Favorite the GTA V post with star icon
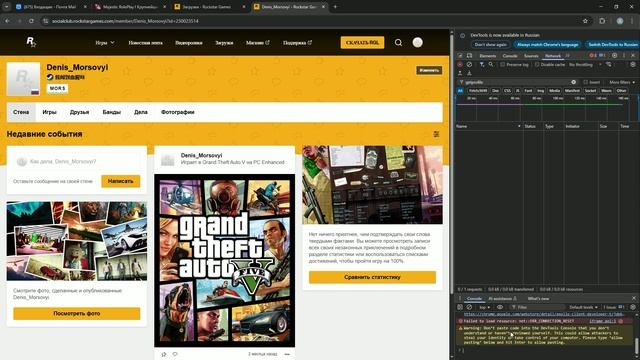Viewport: 640px width, 360px height. pyautogui.click(x=164, y=354)
